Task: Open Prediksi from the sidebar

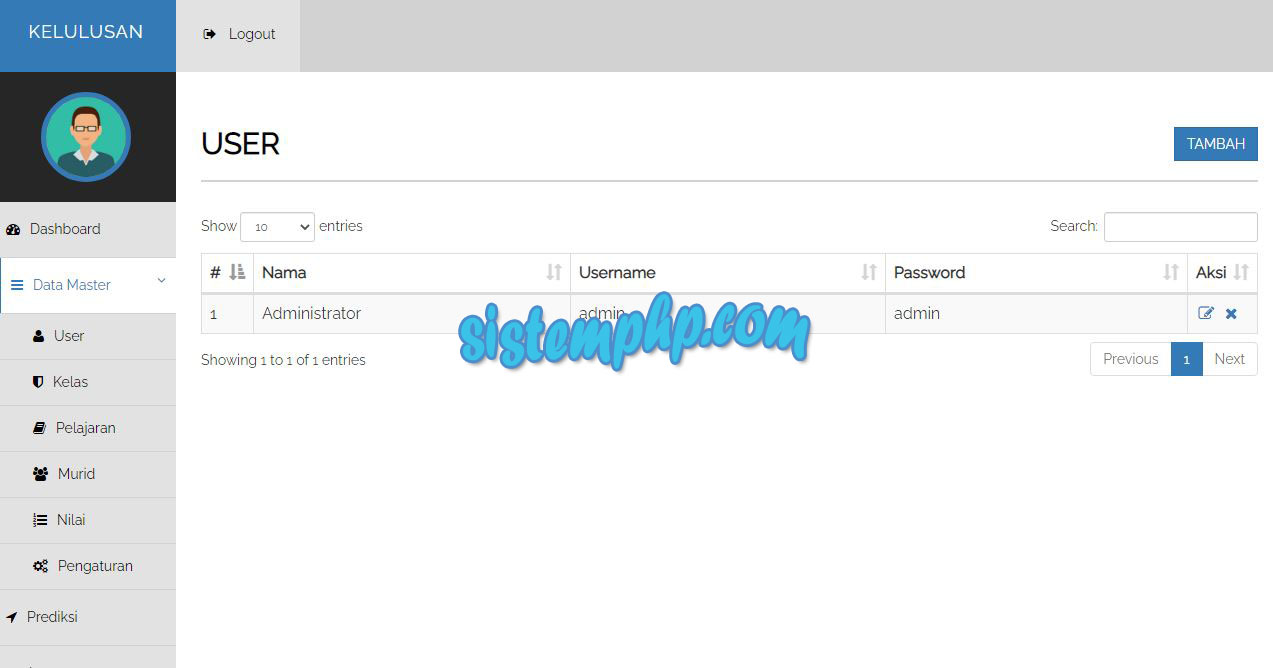Action: coord(52,617)
